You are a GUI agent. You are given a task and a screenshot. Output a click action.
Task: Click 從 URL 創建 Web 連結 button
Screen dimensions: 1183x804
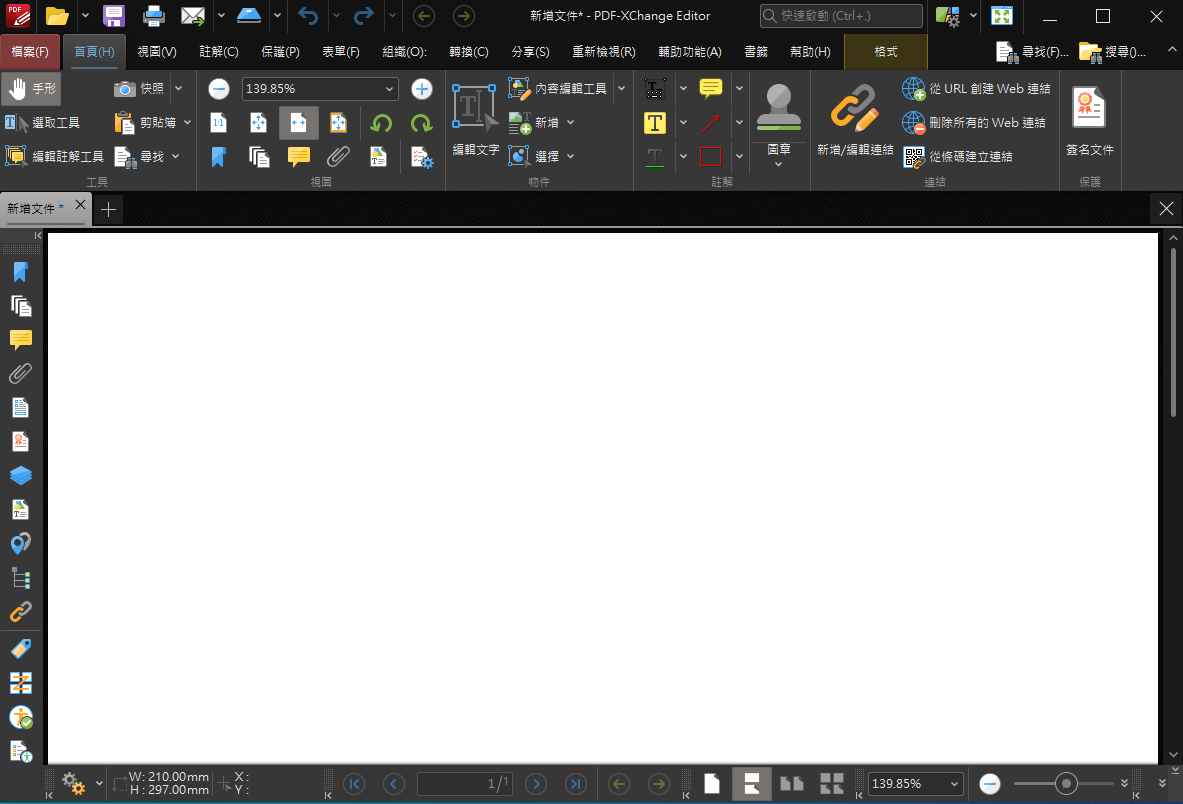click(x=977, y=89)
